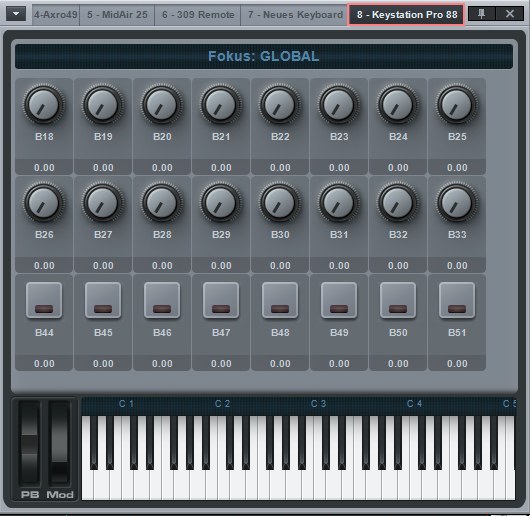The image size is (530, 516).
Task: Click knob B24
Action: pyautogui.click(x=398, y=104)
